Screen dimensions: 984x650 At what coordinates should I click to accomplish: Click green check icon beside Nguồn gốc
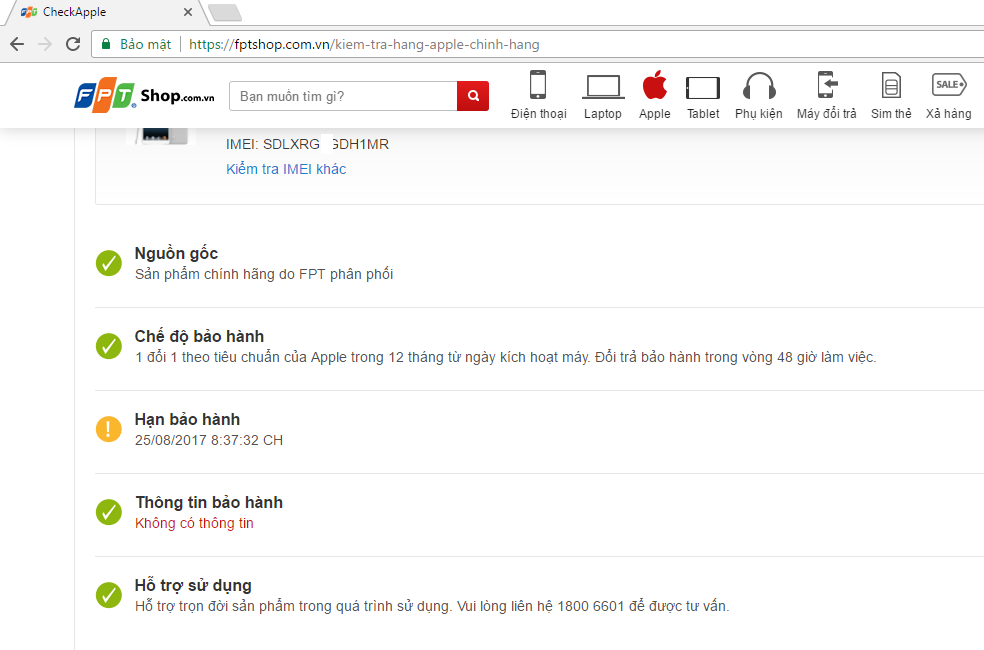click(x=109, y=263)
